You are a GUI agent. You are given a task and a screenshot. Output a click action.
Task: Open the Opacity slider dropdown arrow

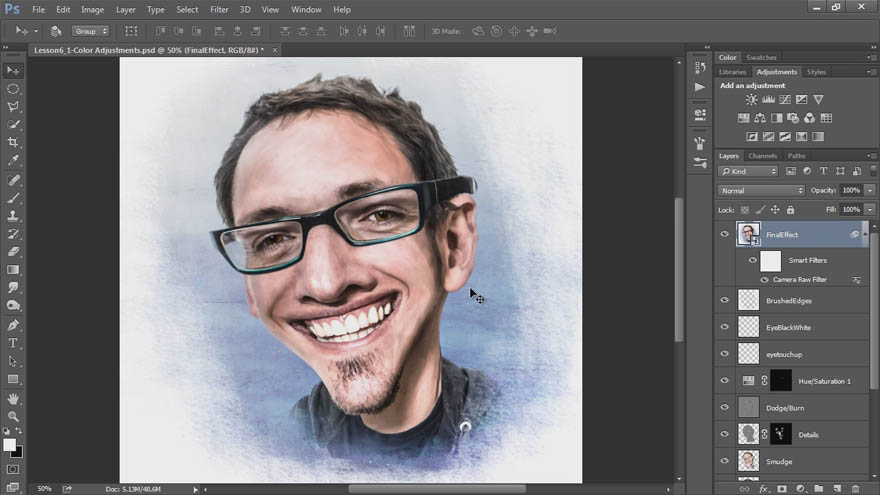[x=870, y=191]
